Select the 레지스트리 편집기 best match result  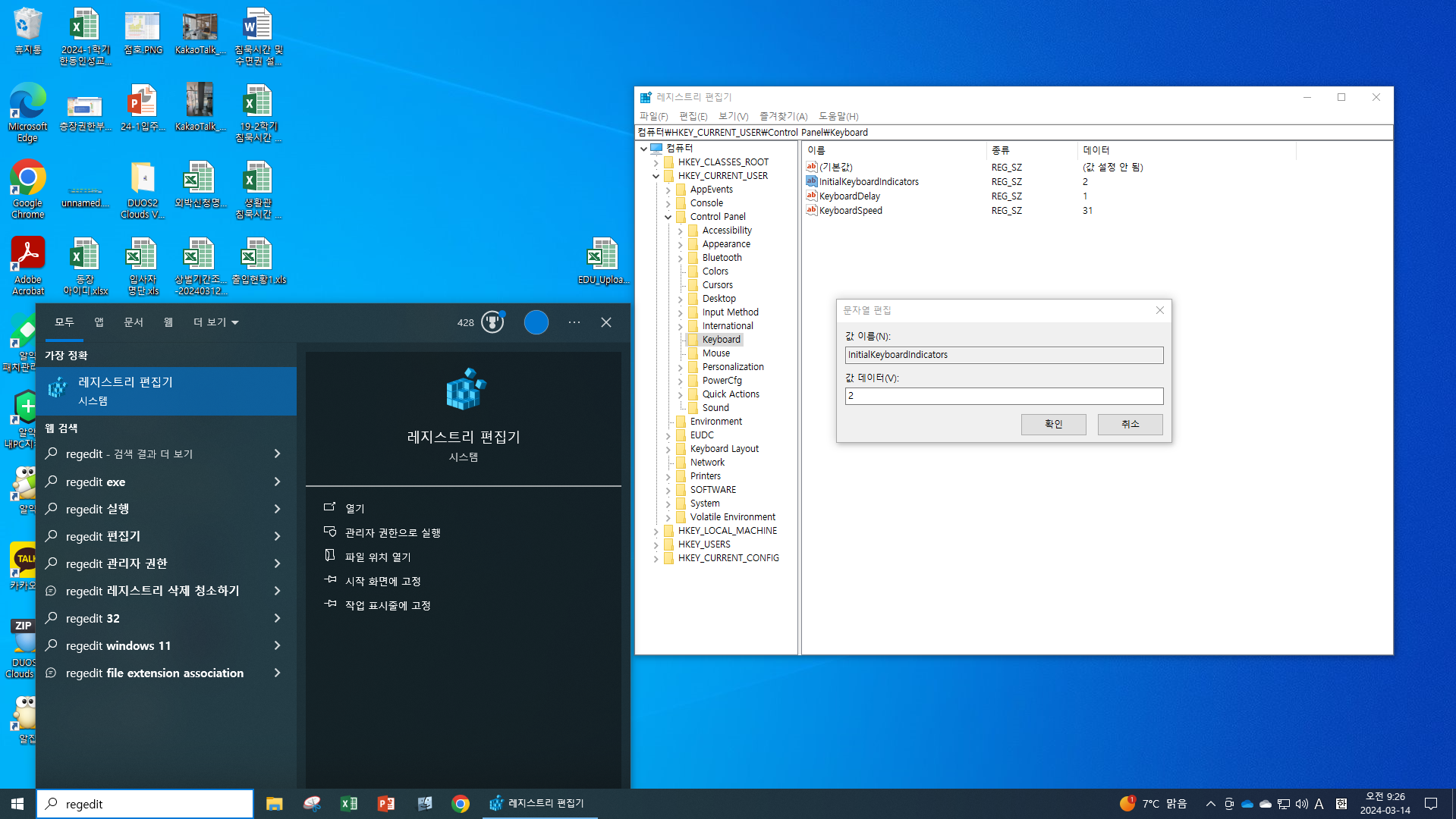165,391
